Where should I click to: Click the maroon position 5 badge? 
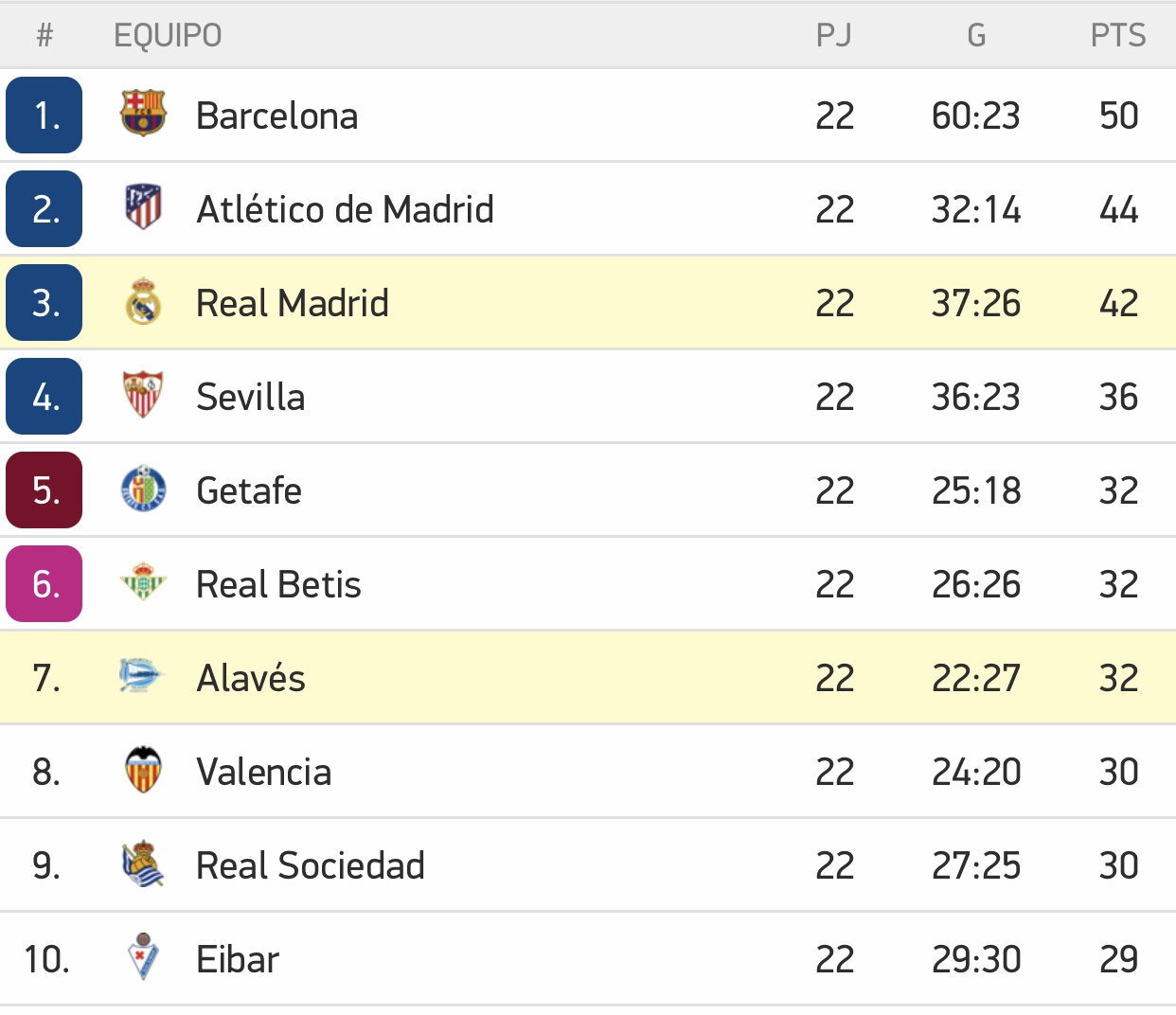pos(45,490)
